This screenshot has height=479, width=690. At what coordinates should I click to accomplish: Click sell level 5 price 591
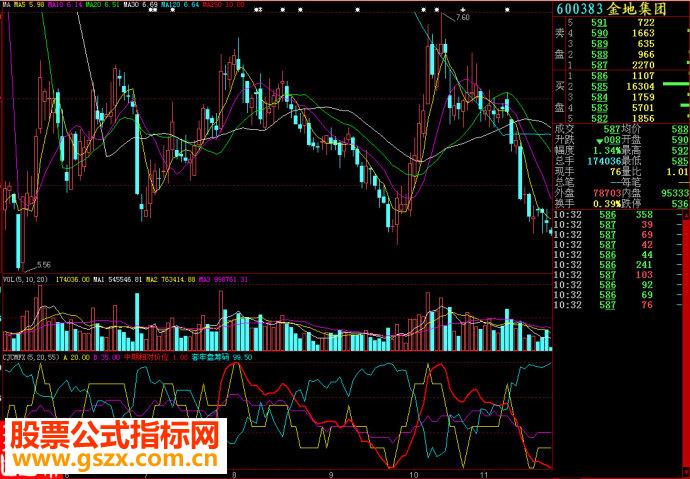click(x=599, y=22)
